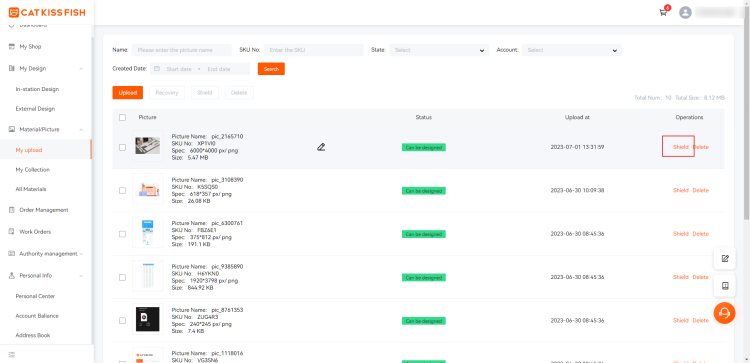Open thumbnail of pic_6300761
This screenshot has width=750, height=363.
pos(147,233)
